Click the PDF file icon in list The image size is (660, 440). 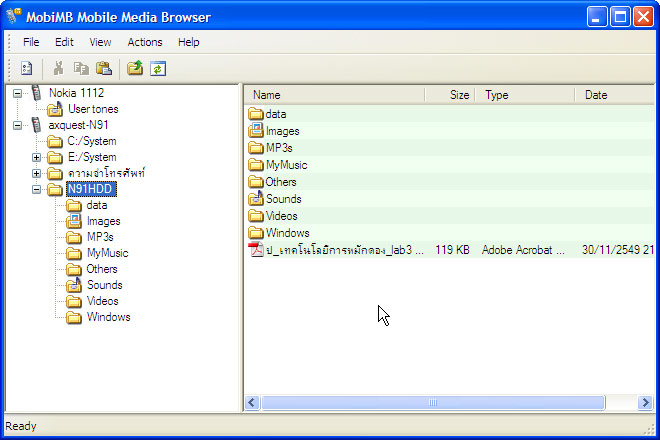[x=256, y=250]
